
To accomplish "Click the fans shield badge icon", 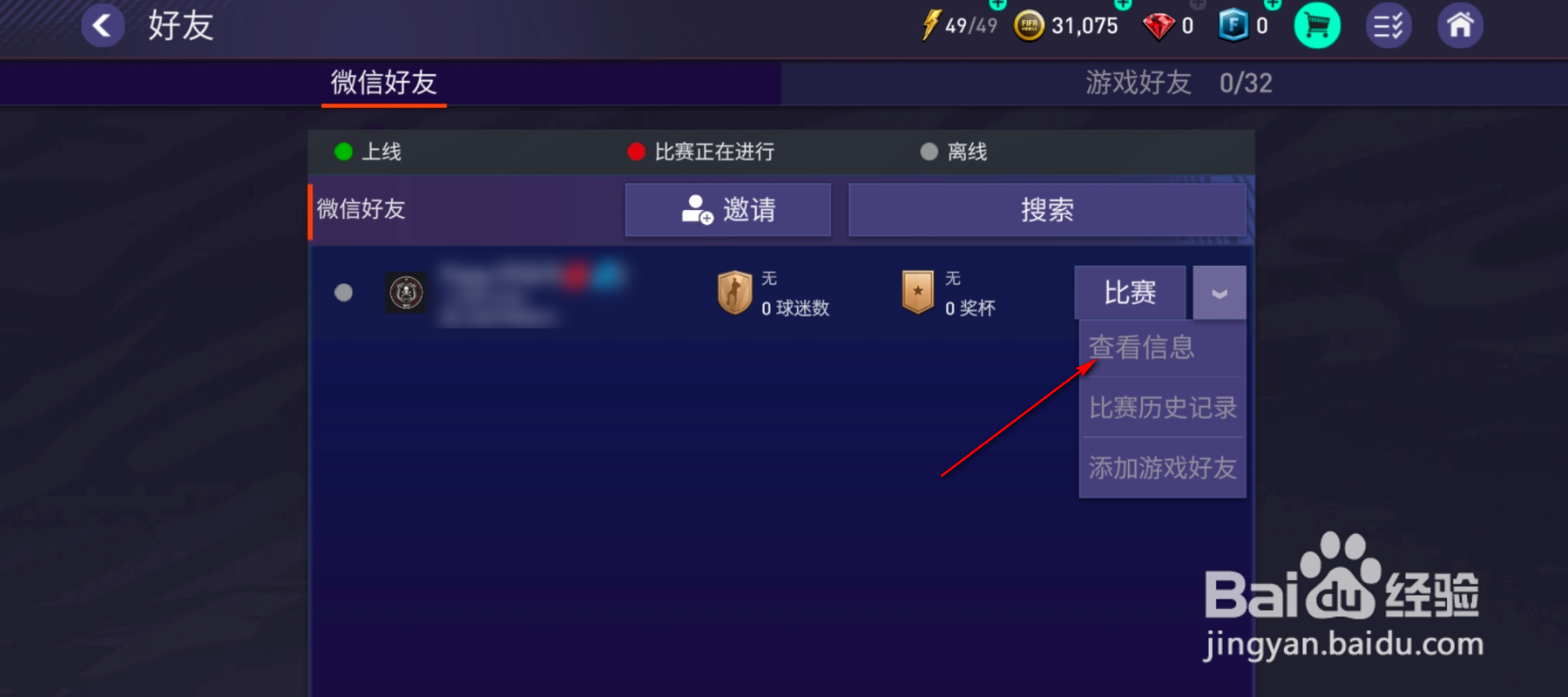I will click(734, 292).
